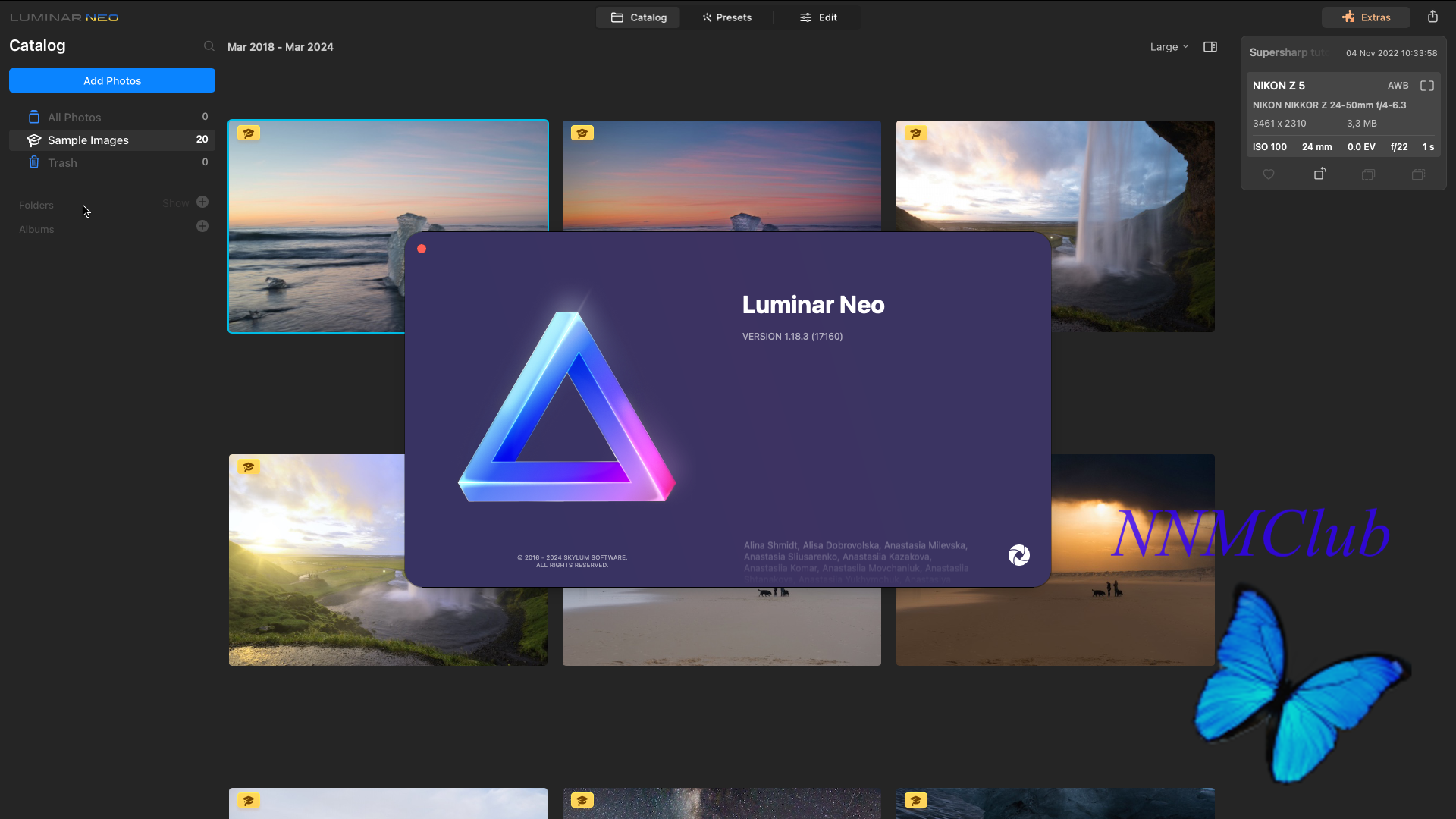The width and height of the screenshot is (1456, 819).
Task: Click the Albums section label
Action: pyautogui.click(x=36, y=229)
